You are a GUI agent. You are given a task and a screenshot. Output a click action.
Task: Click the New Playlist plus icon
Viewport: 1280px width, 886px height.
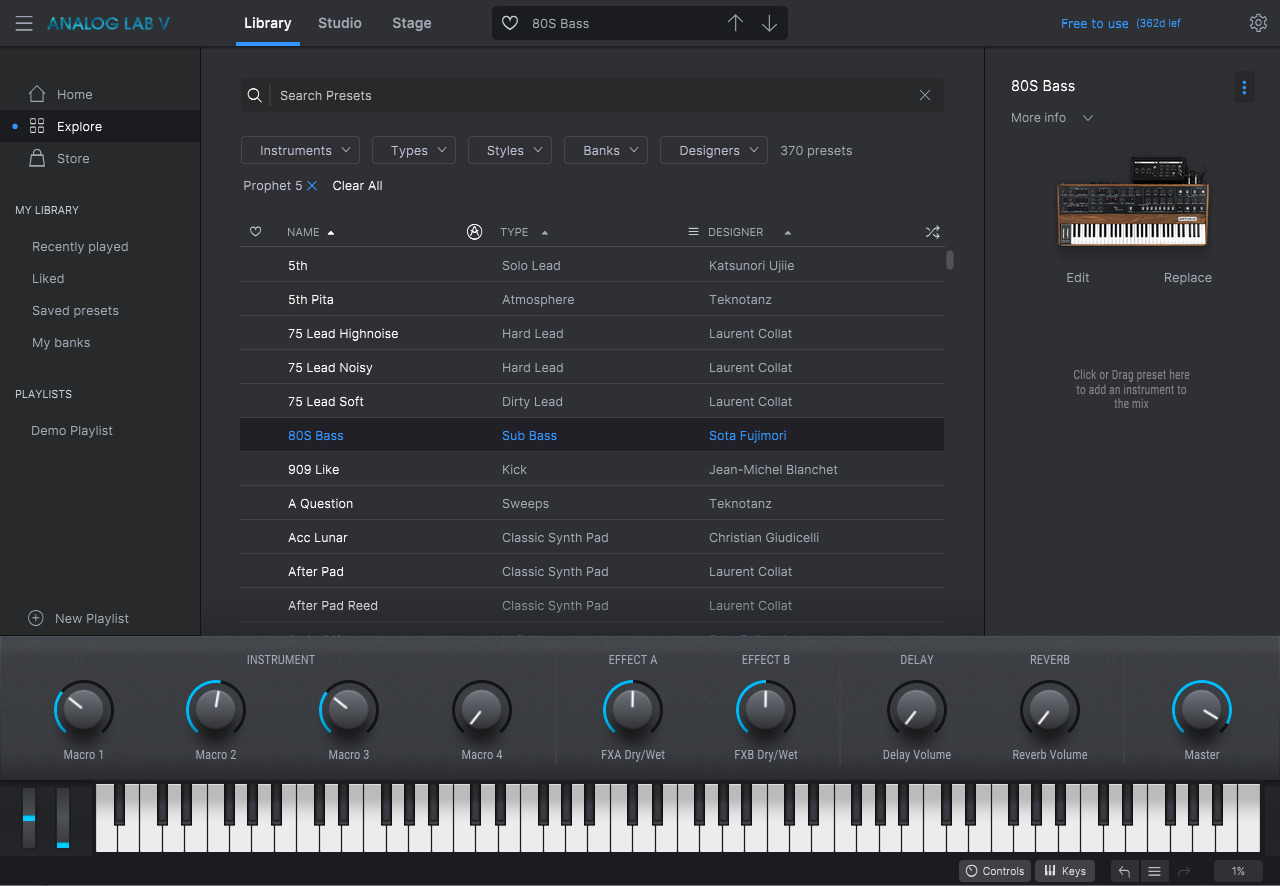(x=36, y=618)
